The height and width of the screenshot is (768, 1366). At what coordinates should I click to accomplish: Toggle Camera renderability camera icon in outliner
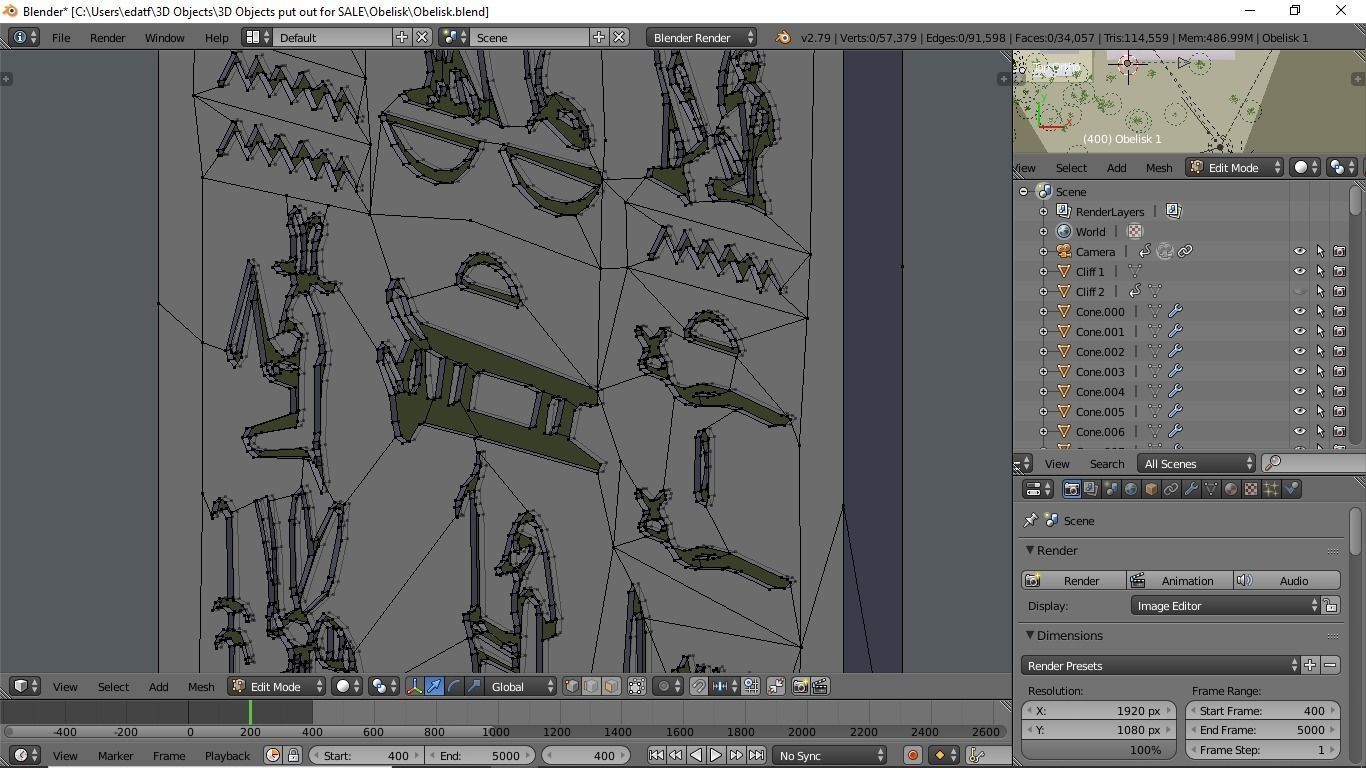click(1339, 251)
